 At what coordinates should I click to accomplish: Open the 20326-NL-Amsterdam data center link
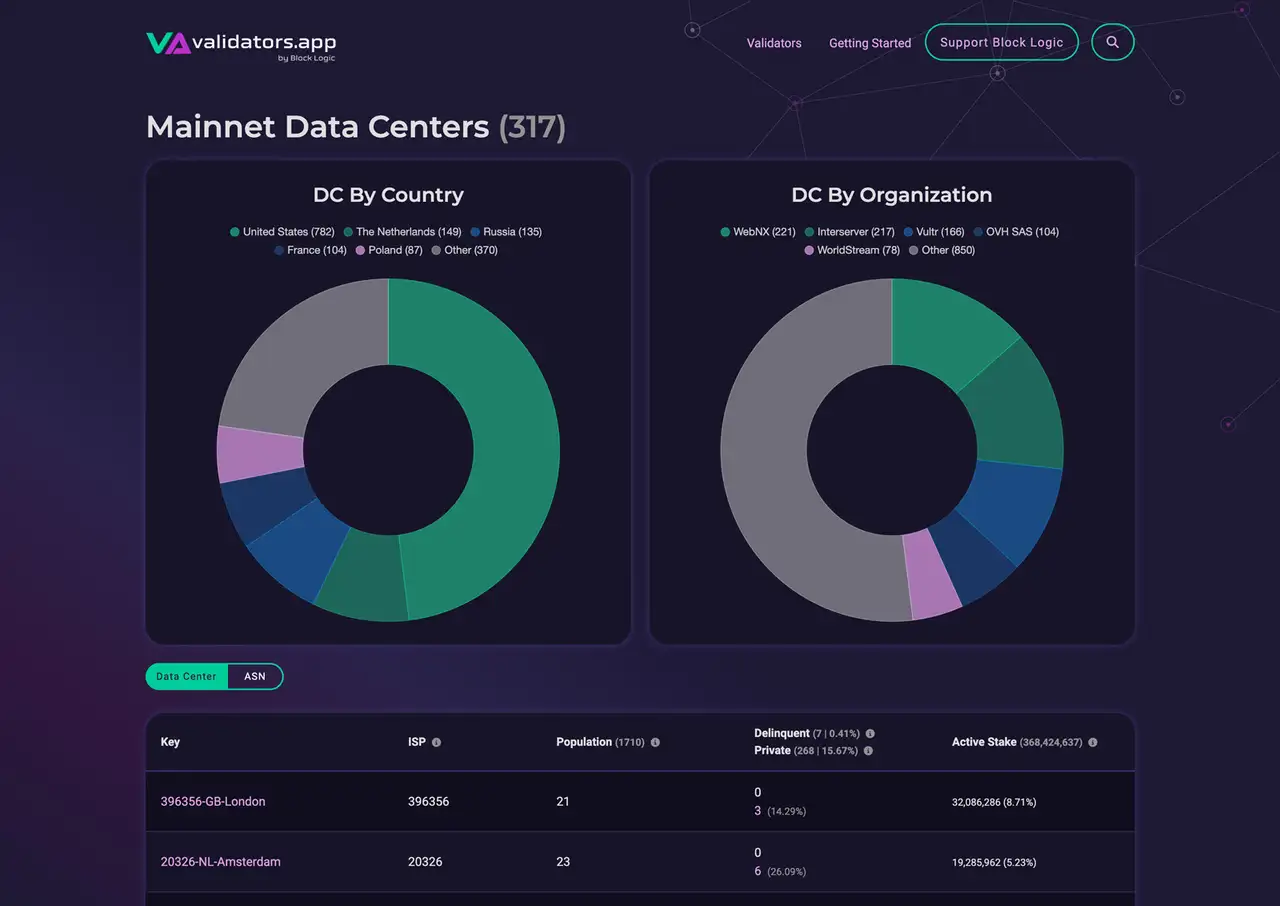(220, 861)
